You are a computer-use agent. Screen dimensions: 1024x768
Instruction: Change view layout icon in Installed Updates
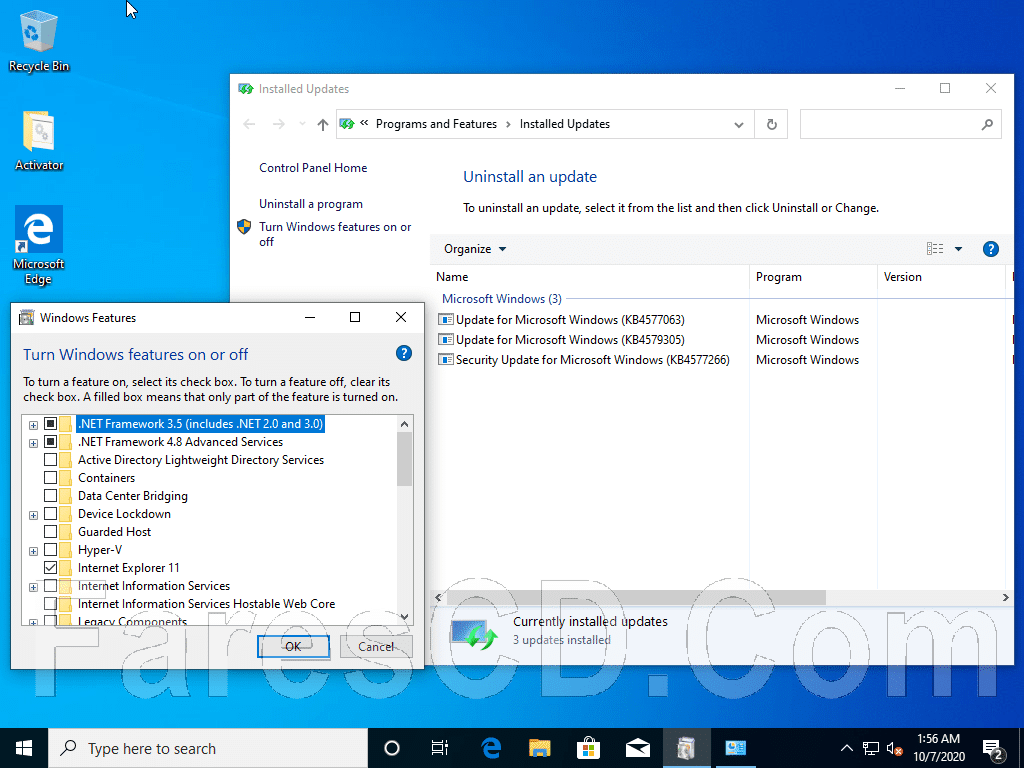coord(935,249)
